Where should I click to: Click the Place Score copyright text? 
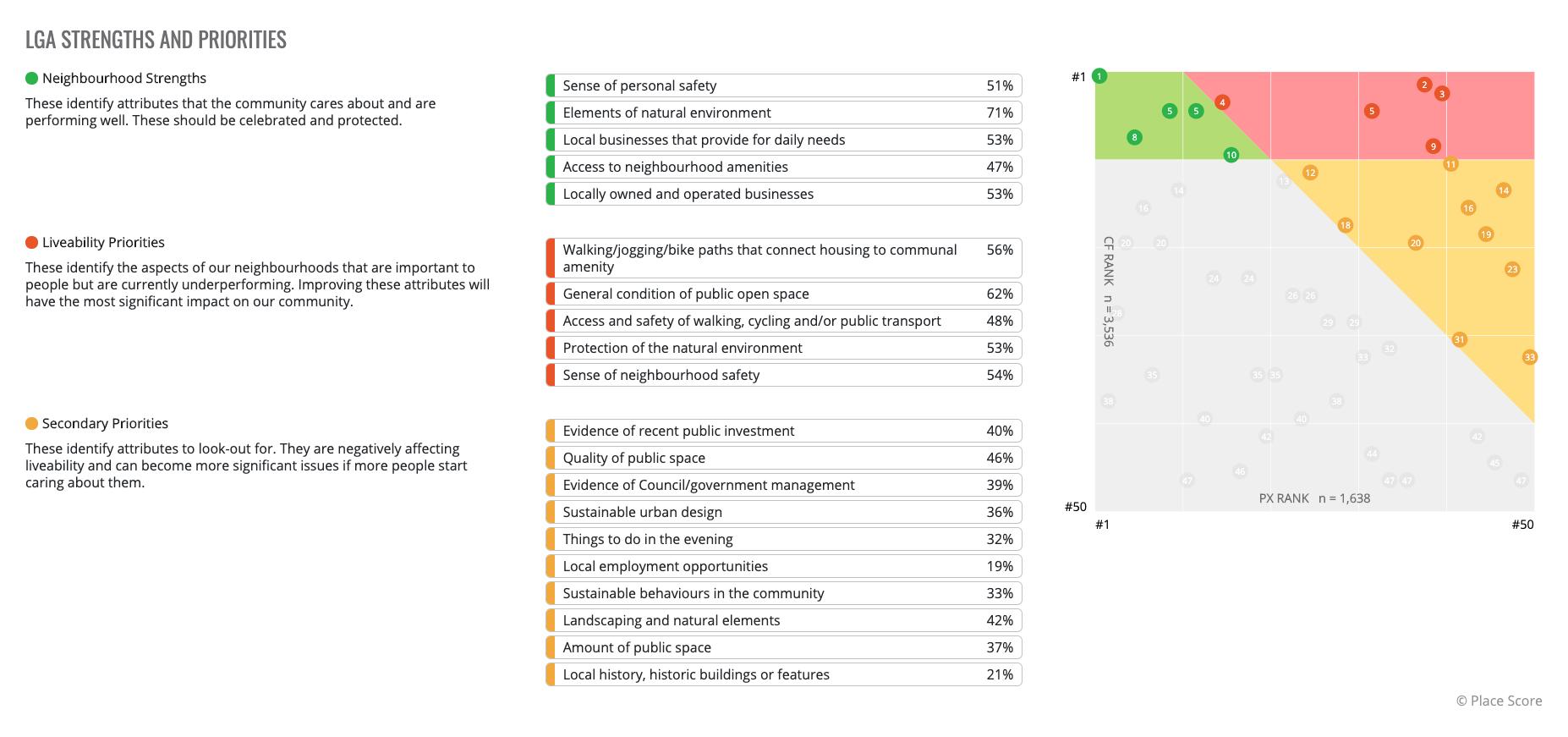[1499, 701]
